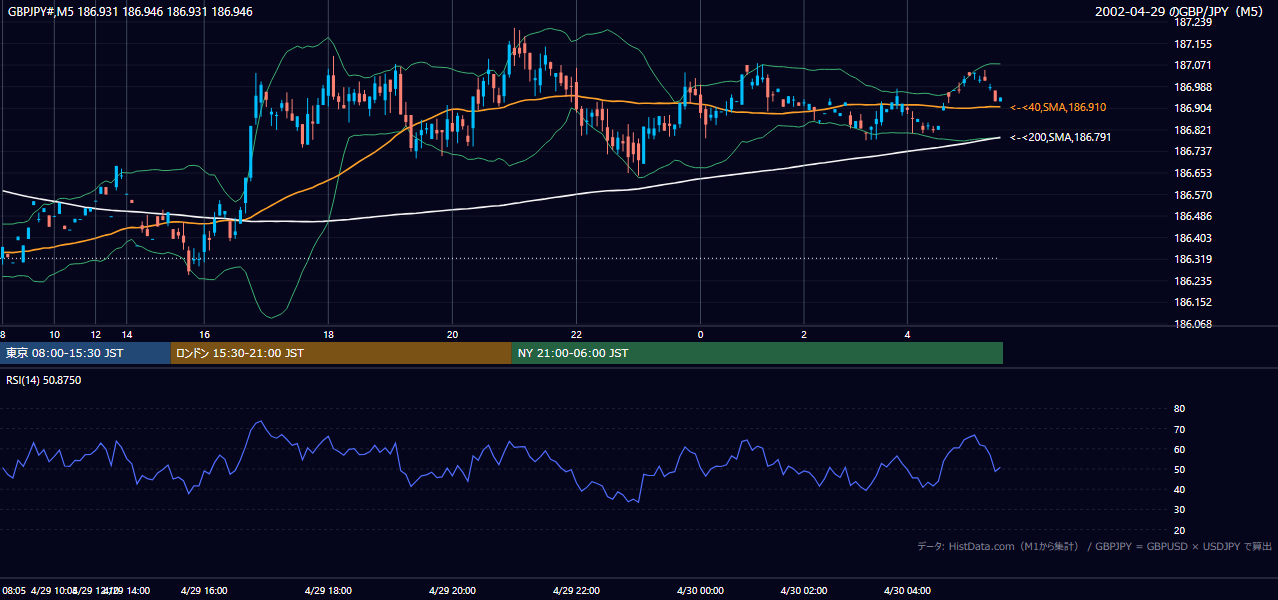
Task: Select the 70 level on RSI axis
Action: 1179,429
